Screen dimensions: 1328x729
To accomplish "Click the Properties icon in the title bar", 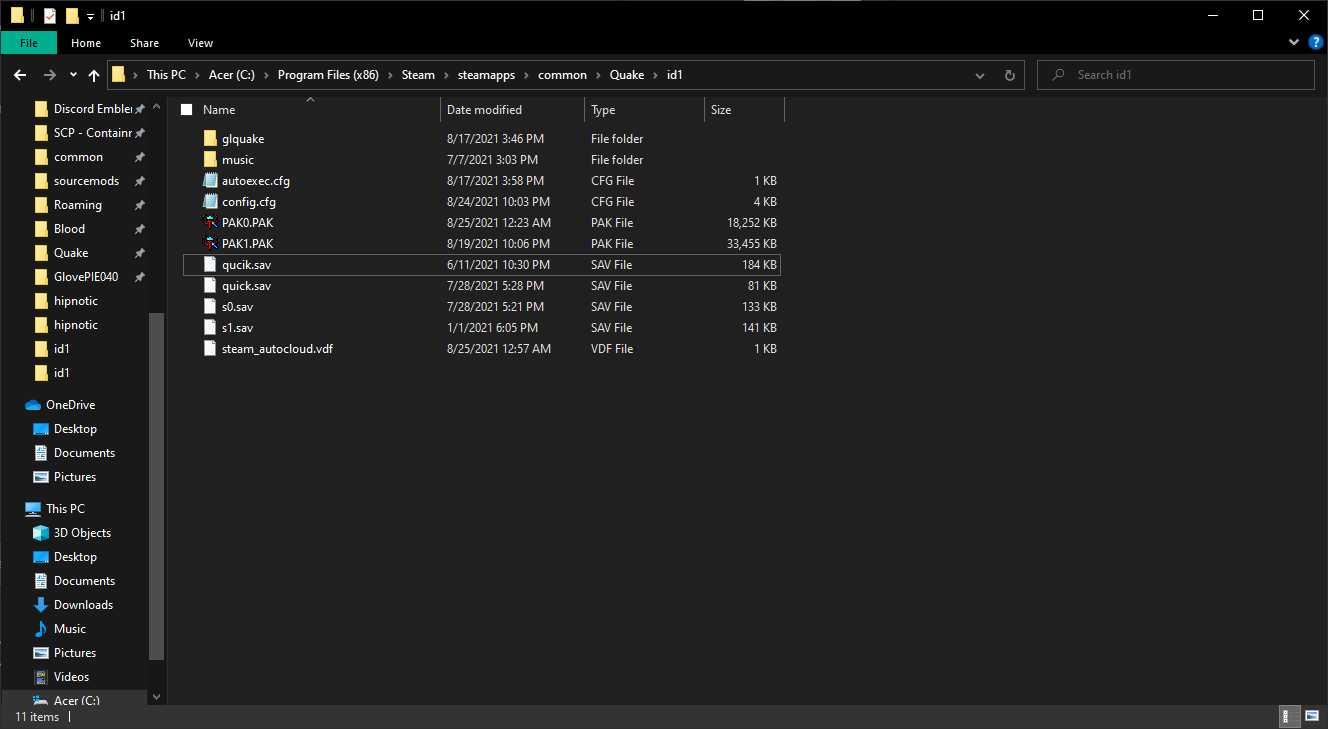I will (50, 16).
